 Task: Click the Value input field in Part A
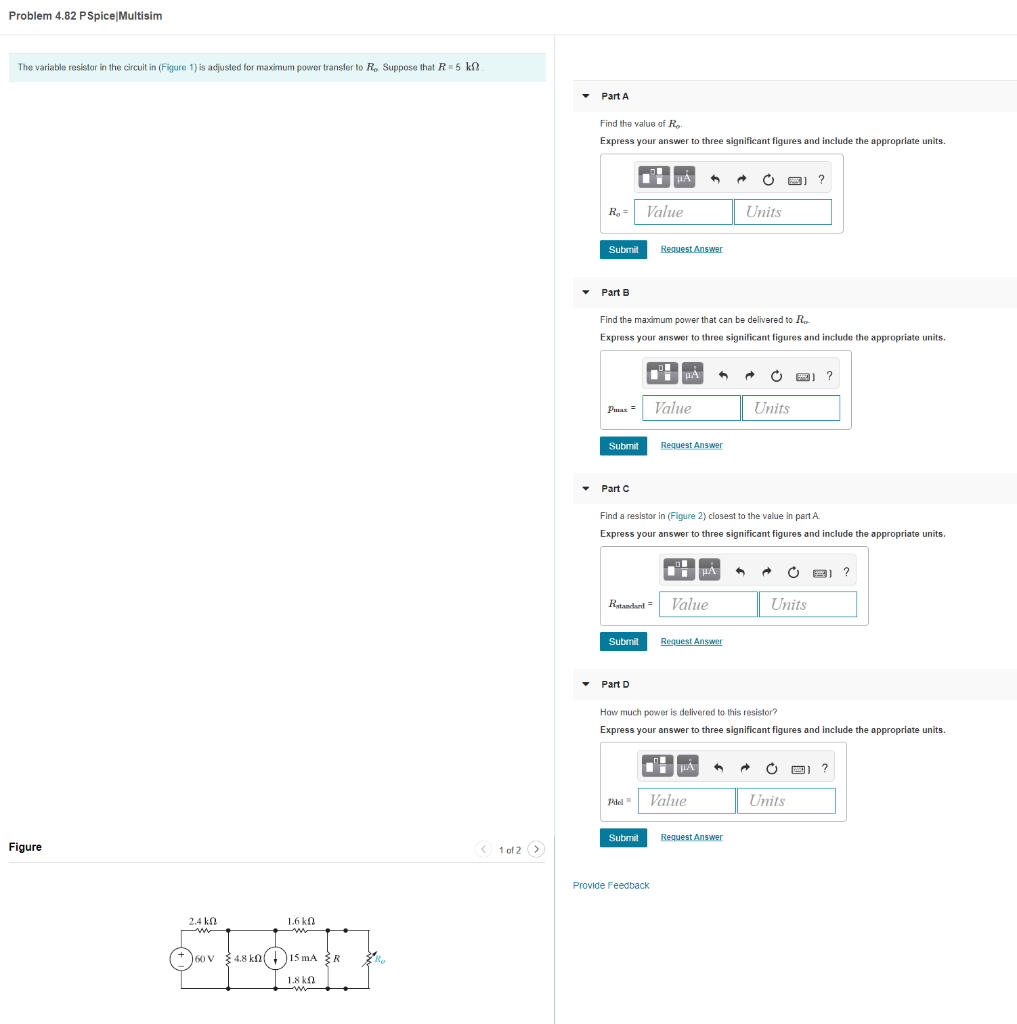tap(683, 211)
